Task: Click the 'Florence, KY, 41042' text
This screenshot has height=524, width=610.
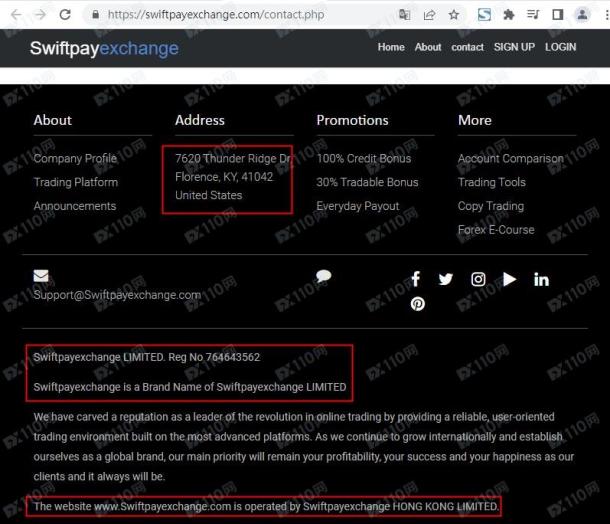Action: coord(224,177)
